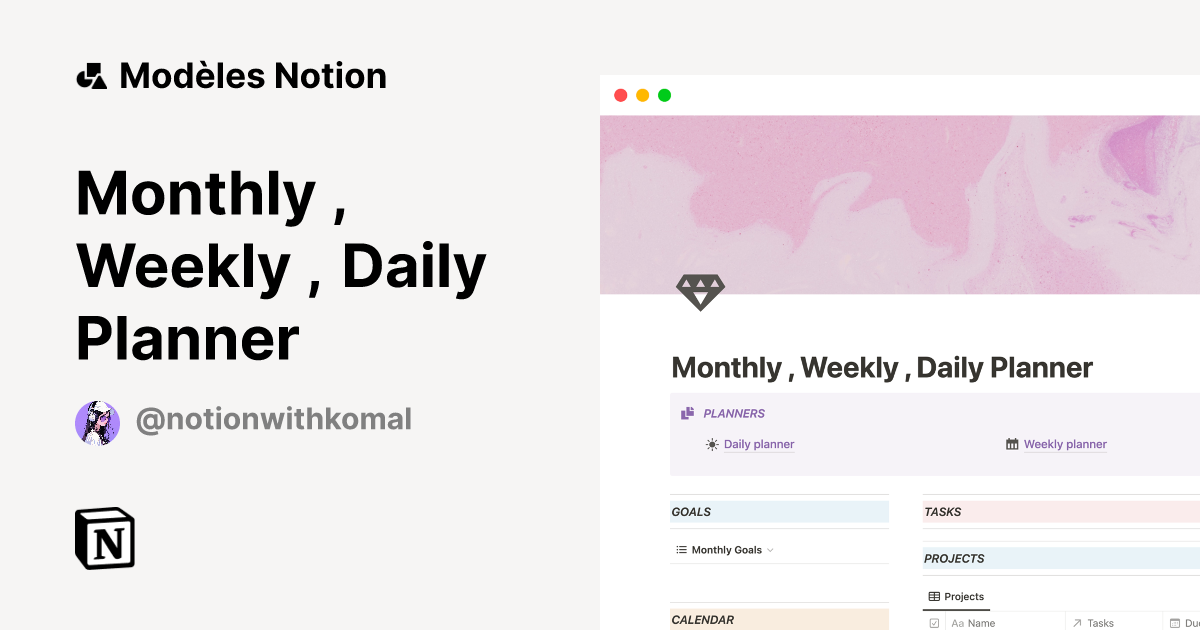
Task: Click the checkbox column header in Projects table
Action: click(x=933, y=622)
